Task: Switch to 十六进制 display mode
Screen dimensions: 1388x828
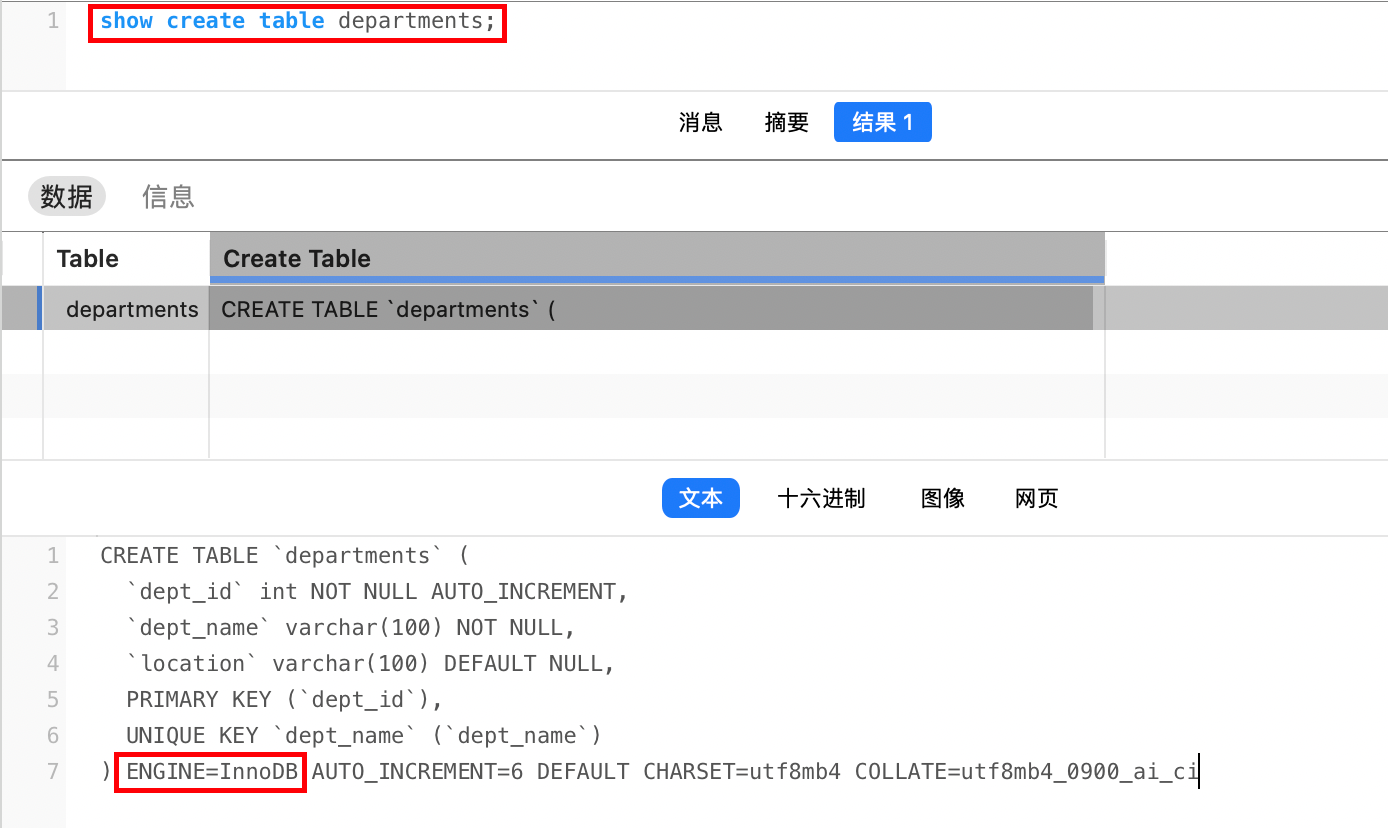Action: pyautogui.click(x=821, y=498)
